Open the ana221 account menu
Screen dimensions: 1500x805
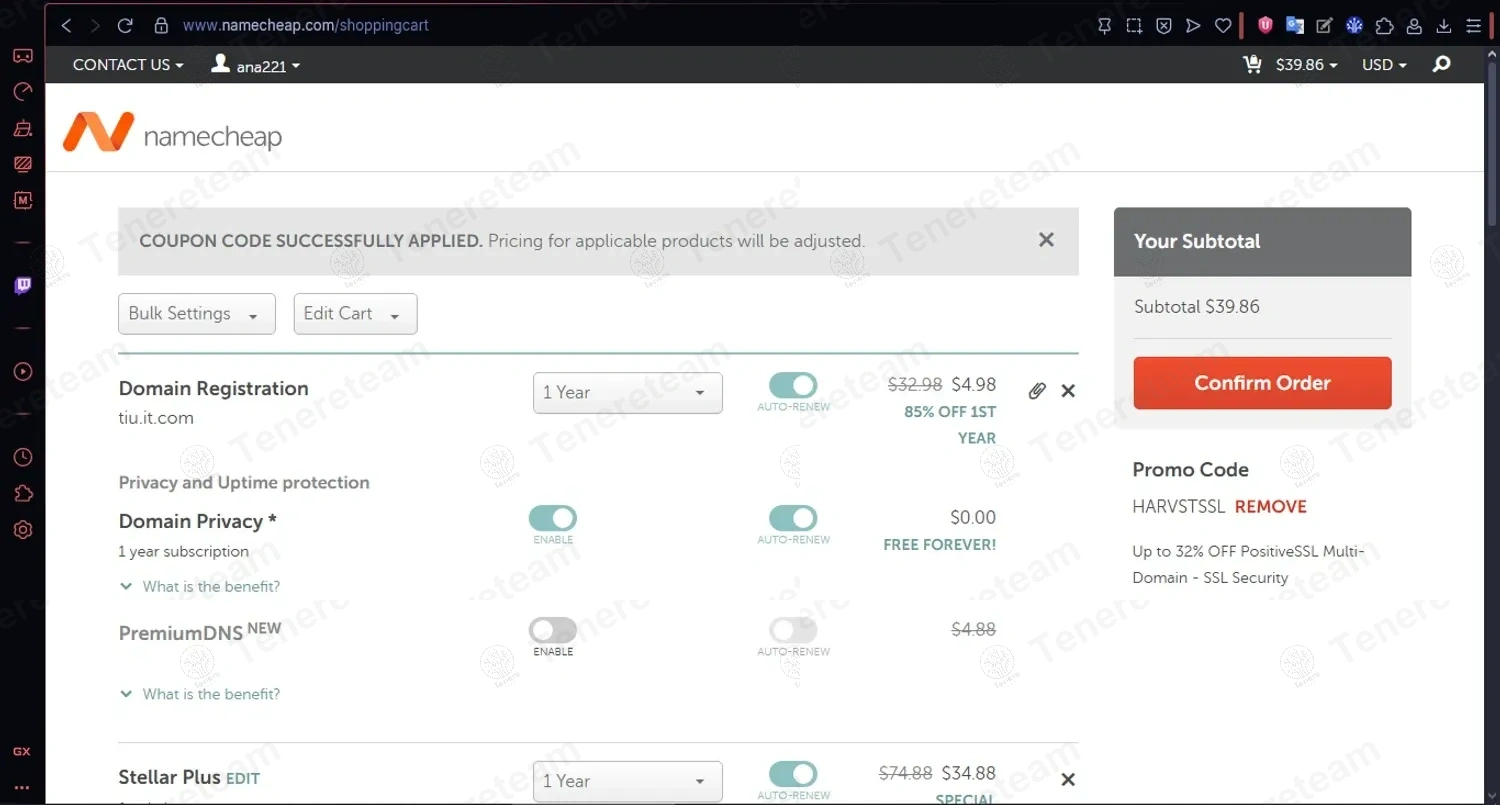[256, 66]
